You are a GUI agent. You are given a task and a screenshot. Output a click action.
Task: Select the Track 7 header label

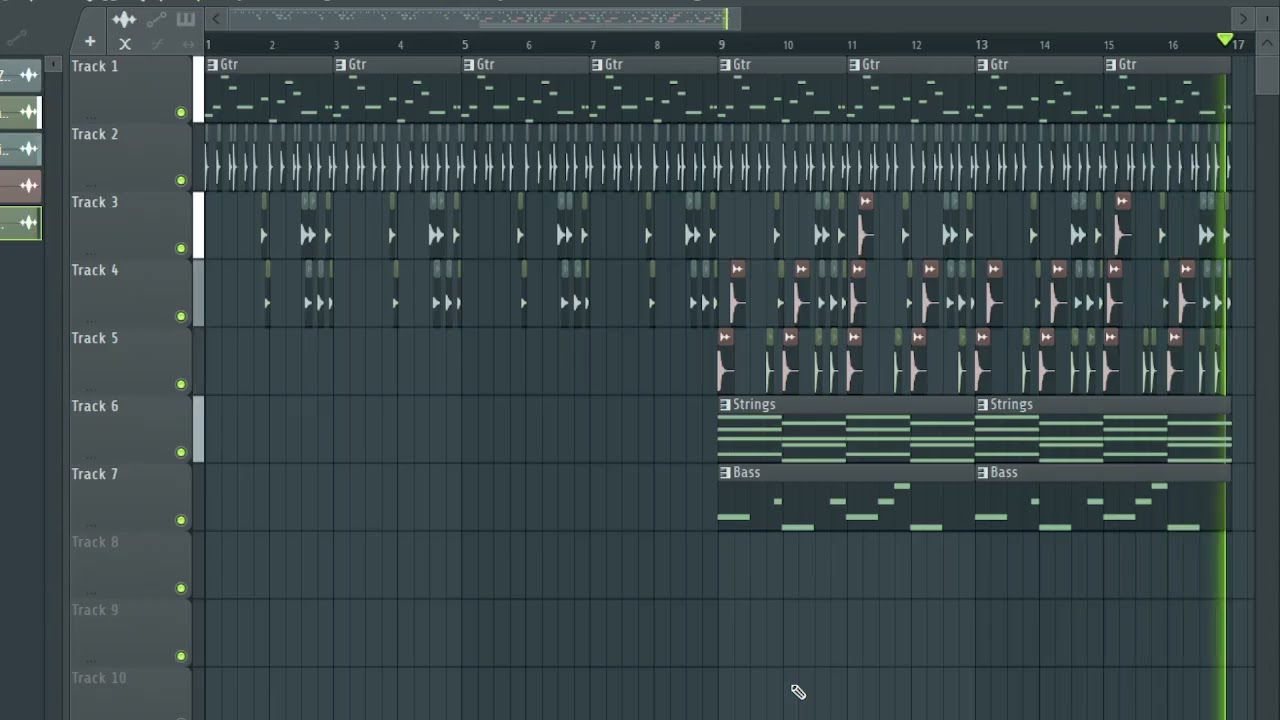click(94, 474)
